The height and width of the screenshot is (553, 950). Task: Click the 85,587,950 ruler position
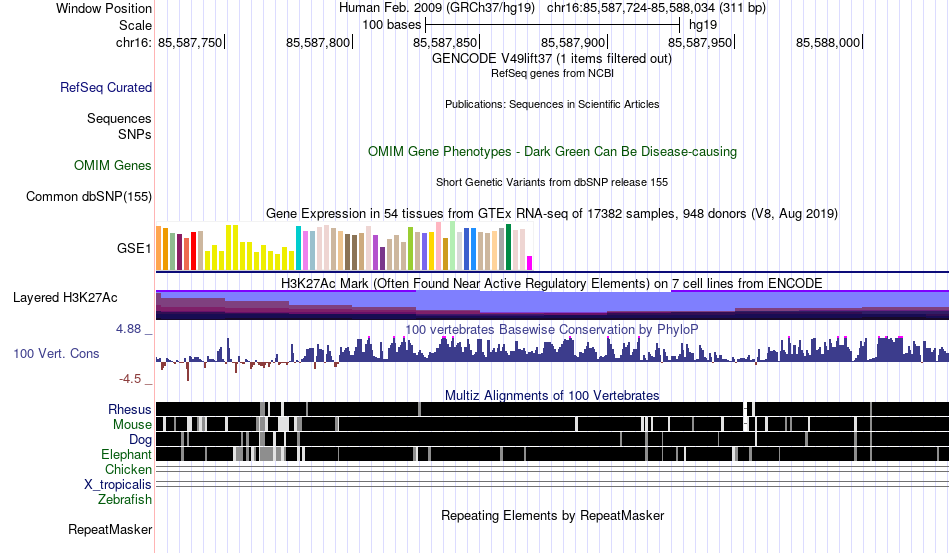700,42
